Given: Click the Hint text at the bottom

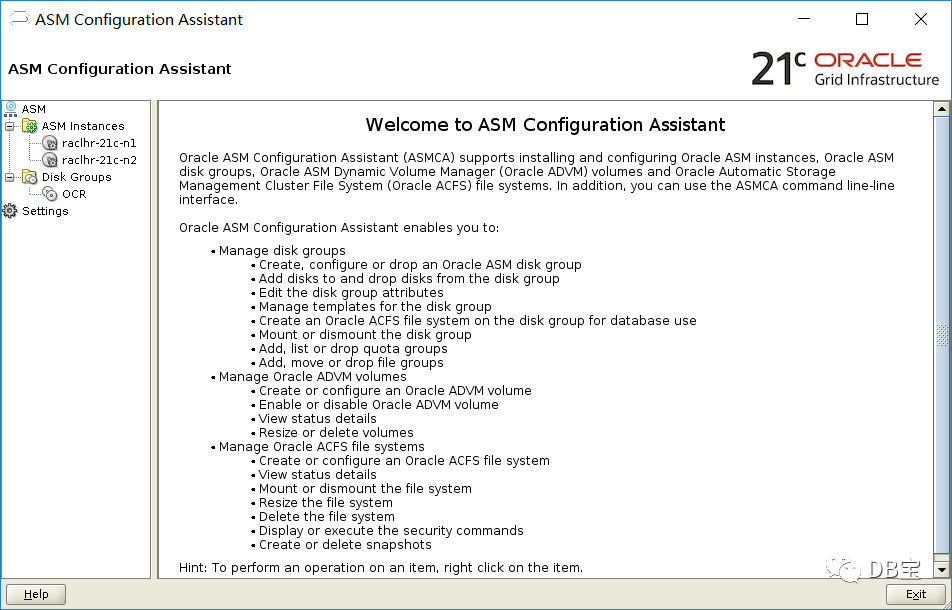Looking at the screenshot, I should pos(381,568).
